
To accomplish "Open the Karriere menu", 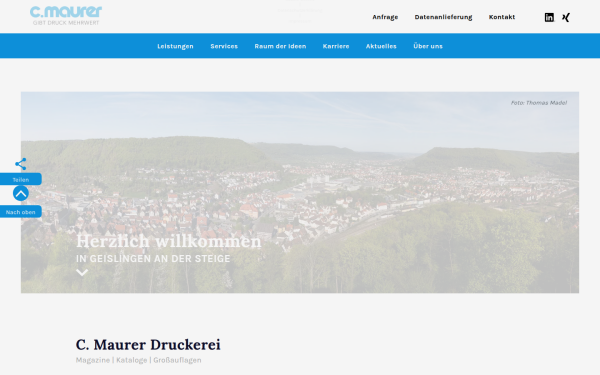I will click(336, 46).
